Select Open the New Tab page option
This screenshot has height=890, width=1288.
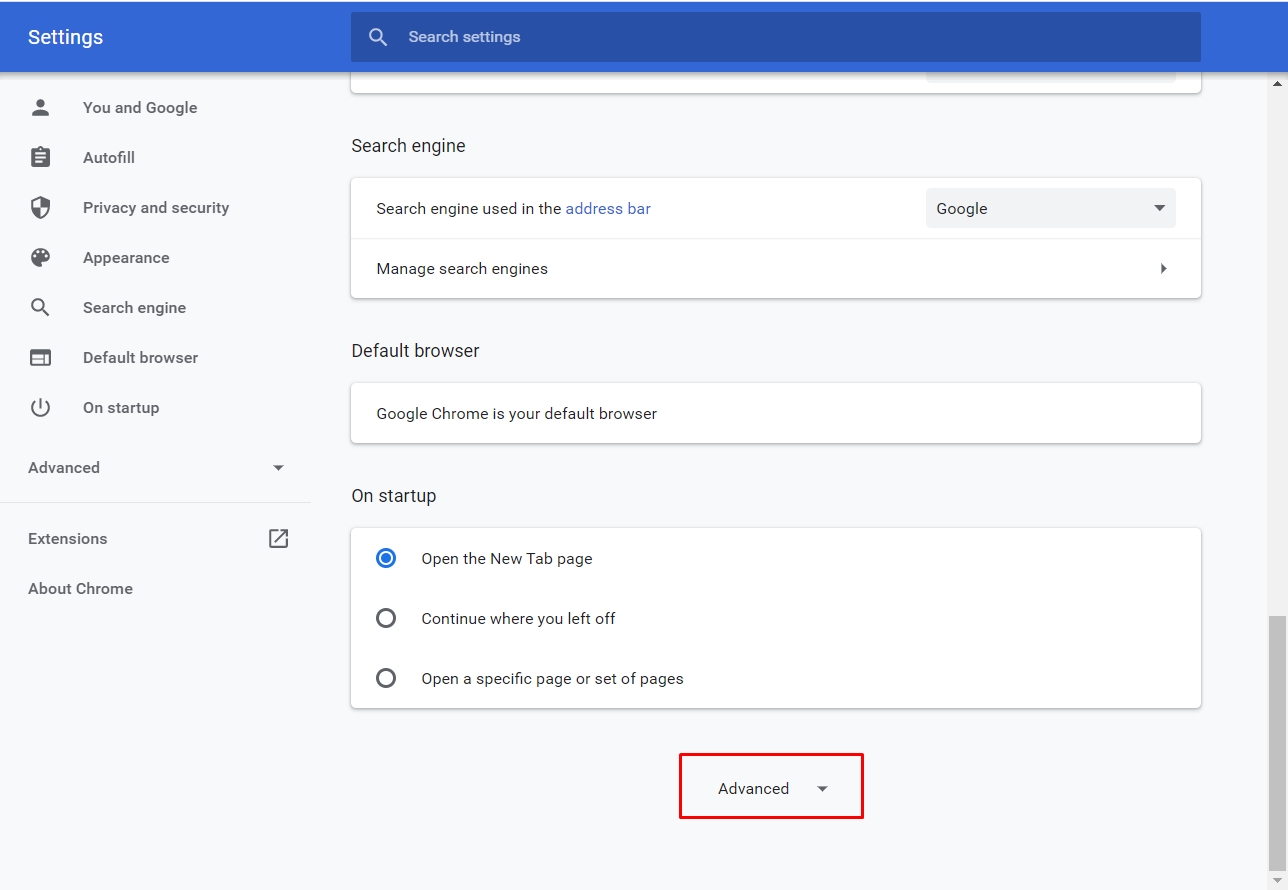coord(386,558)
